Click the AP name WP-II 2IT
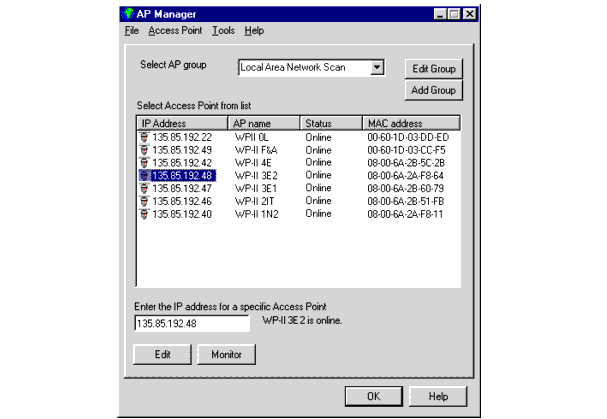 coord(254,201)
